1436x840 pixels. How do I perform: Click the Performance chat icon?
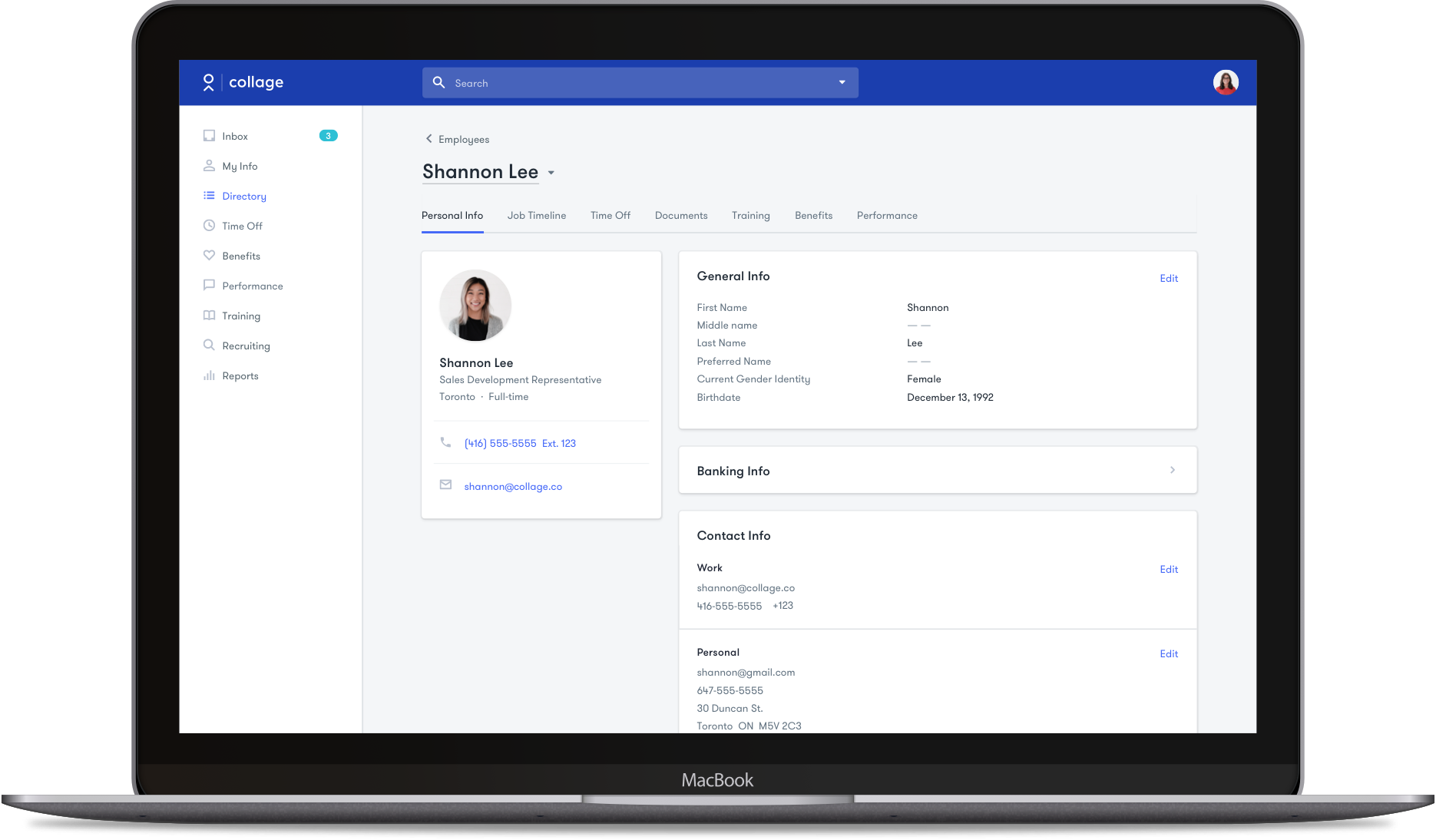tap(209, 286)
